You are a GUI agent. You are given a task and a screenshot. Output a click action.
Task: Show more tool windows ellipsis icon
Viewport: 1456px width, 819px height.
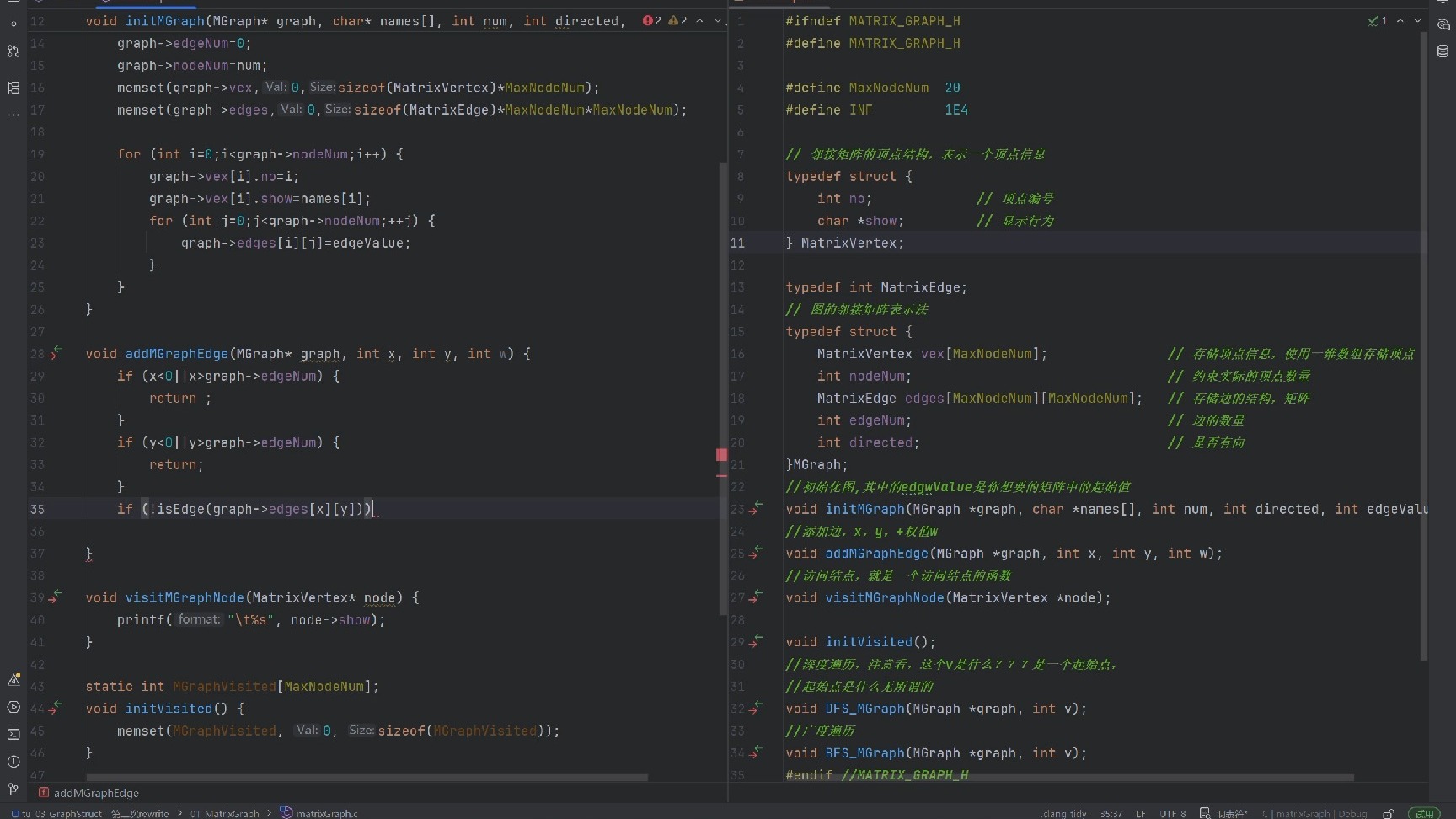(13, 115)
